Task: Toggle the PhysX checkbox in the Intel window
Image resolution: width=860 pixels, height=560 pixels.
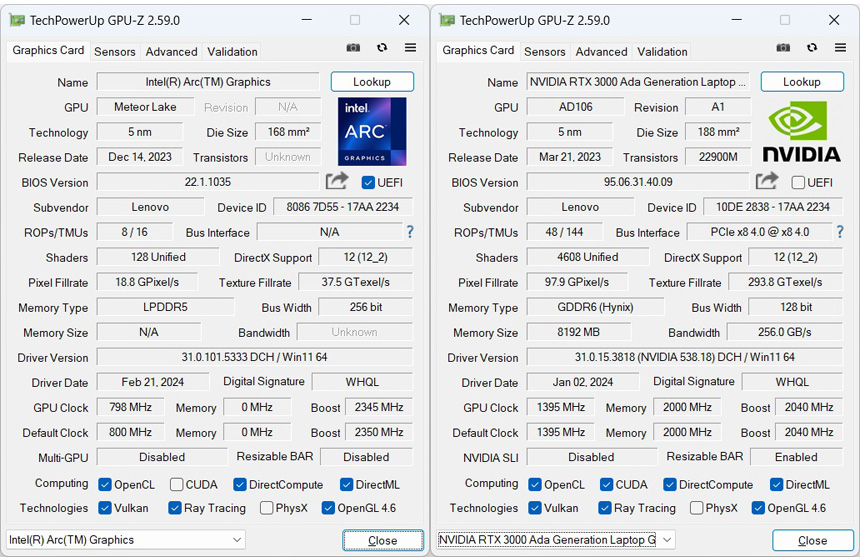Action: [267, 508]
